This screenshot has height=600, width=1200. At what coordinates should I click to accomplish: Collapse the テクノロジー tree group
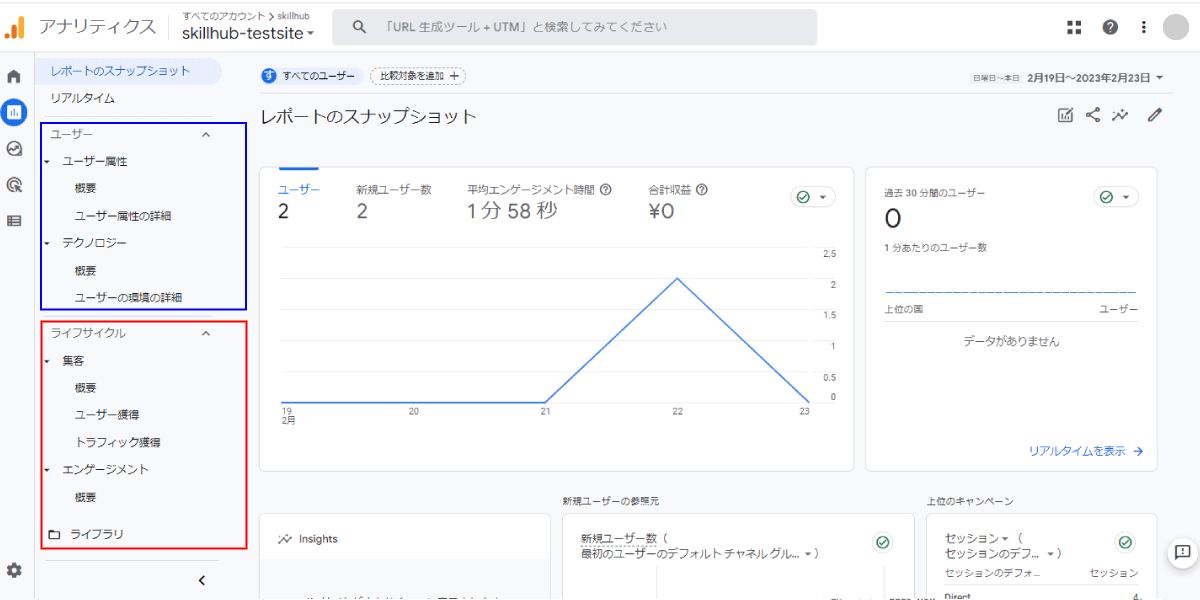pyautogui.click(x=47, y=243)
